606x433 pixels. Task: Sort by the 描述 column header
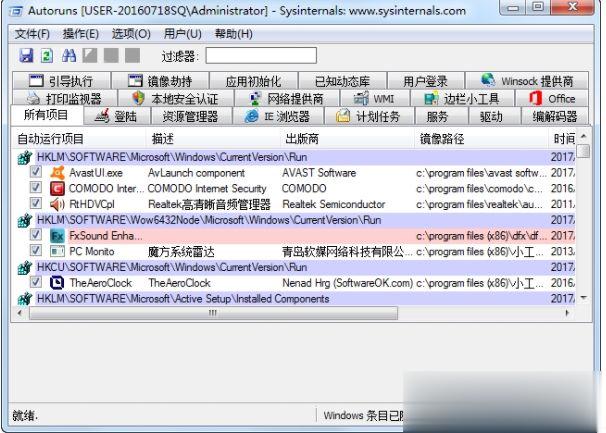pos(213,139)
